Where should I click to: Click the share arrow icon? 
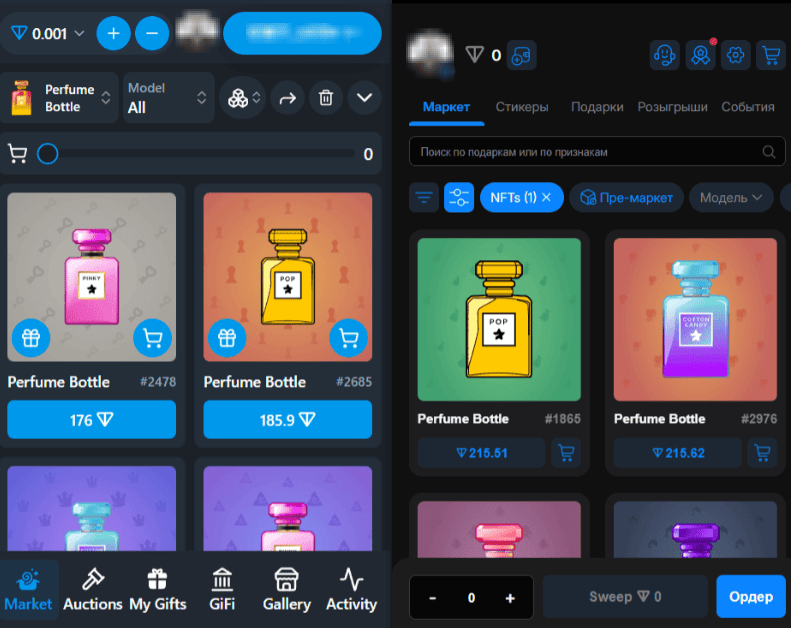click(288, 98)
